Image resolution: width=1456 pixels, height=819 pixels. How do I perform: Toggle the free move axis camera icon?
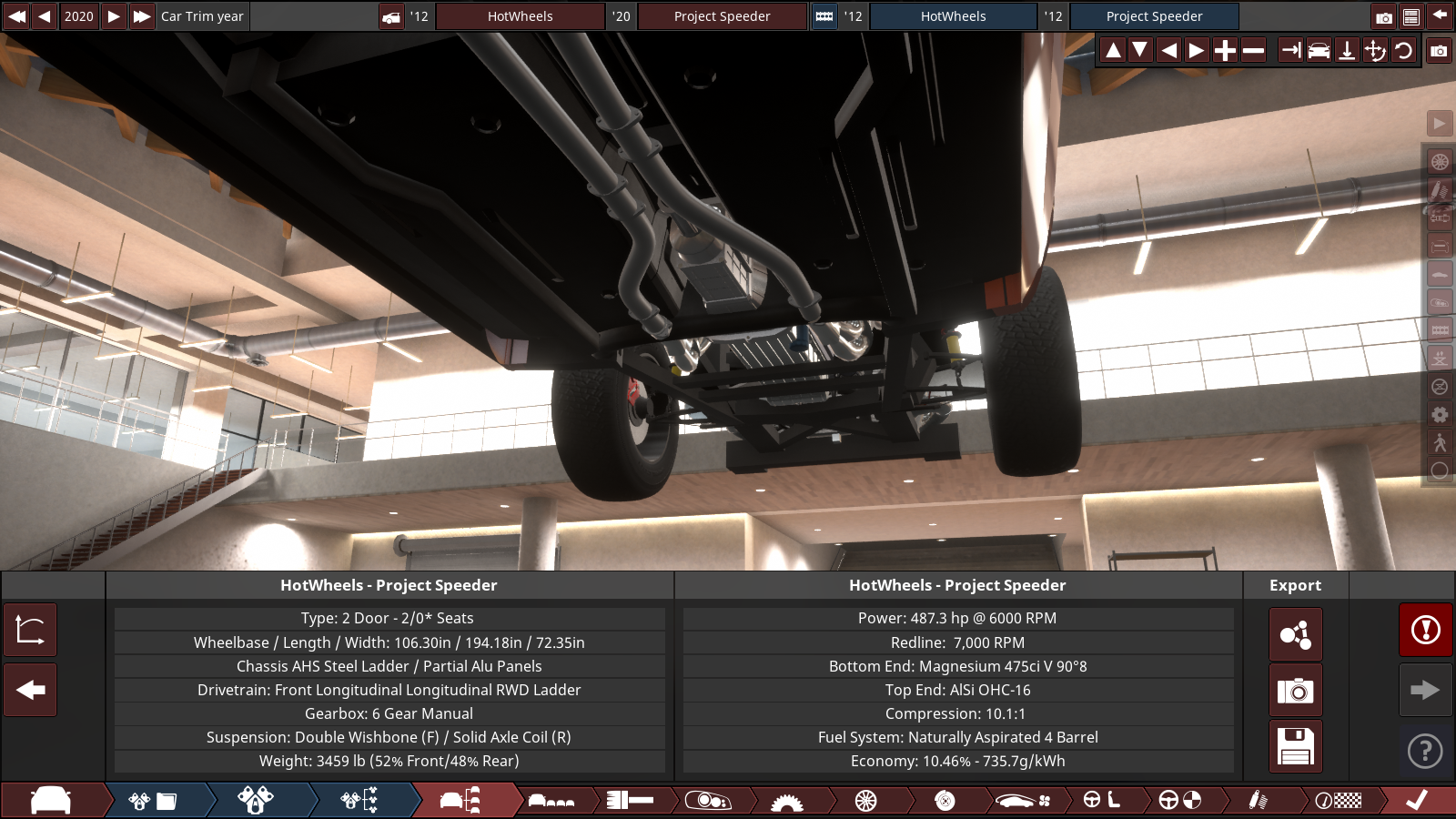tap(1375, 51)
